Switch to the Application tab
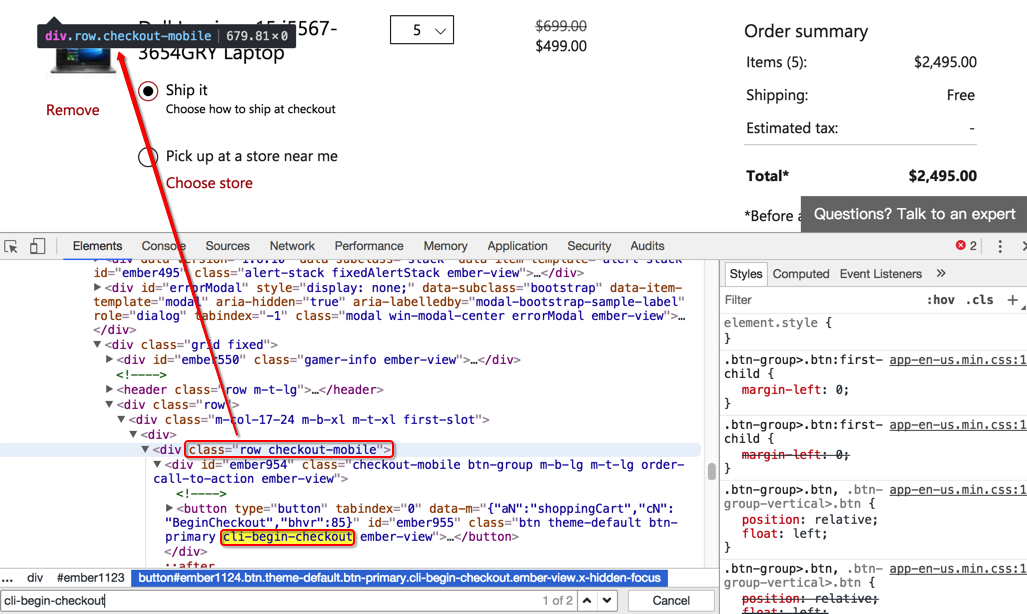 tap(517, 246)
